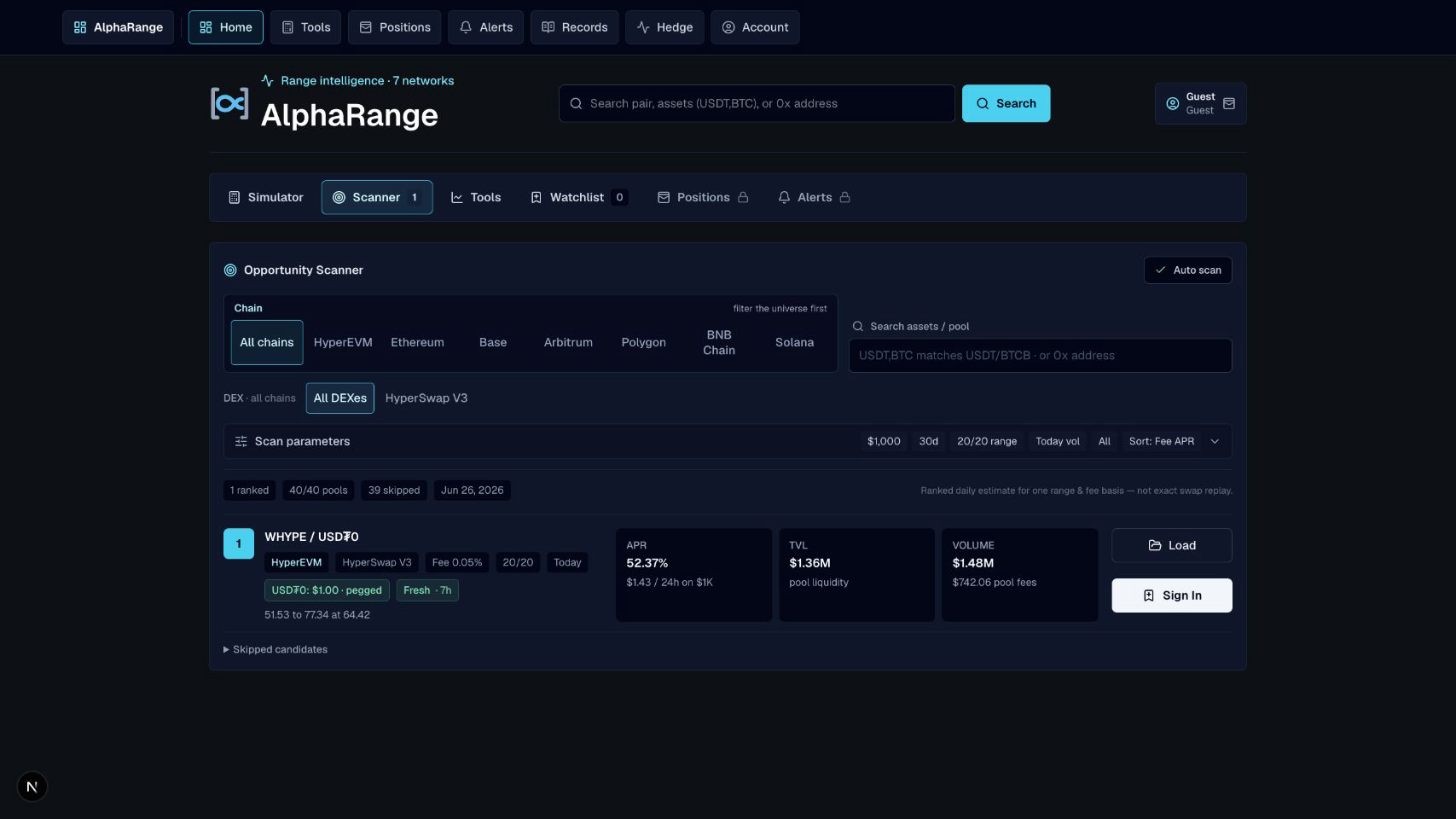The width and height of the screenshot is (1456, 819).
Task: Open Records in the top navigation
Action: tap(575, 27)
